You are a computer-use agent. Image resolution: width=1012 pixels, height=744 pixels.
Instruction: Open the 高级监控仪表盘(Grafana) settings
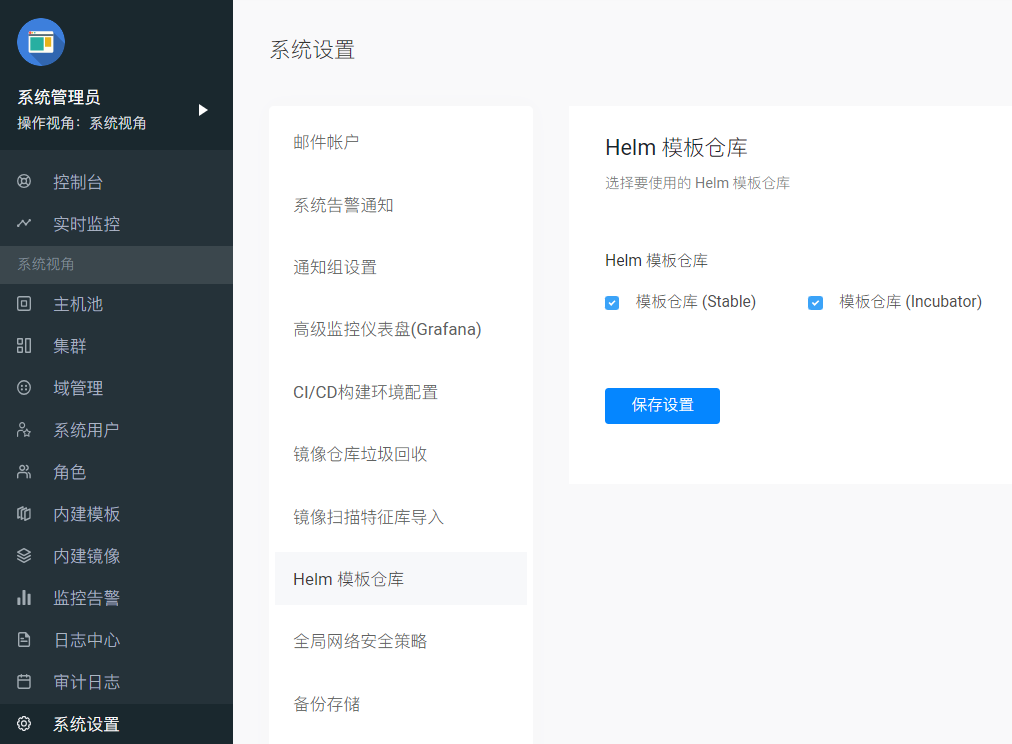[x=387, y=329]
